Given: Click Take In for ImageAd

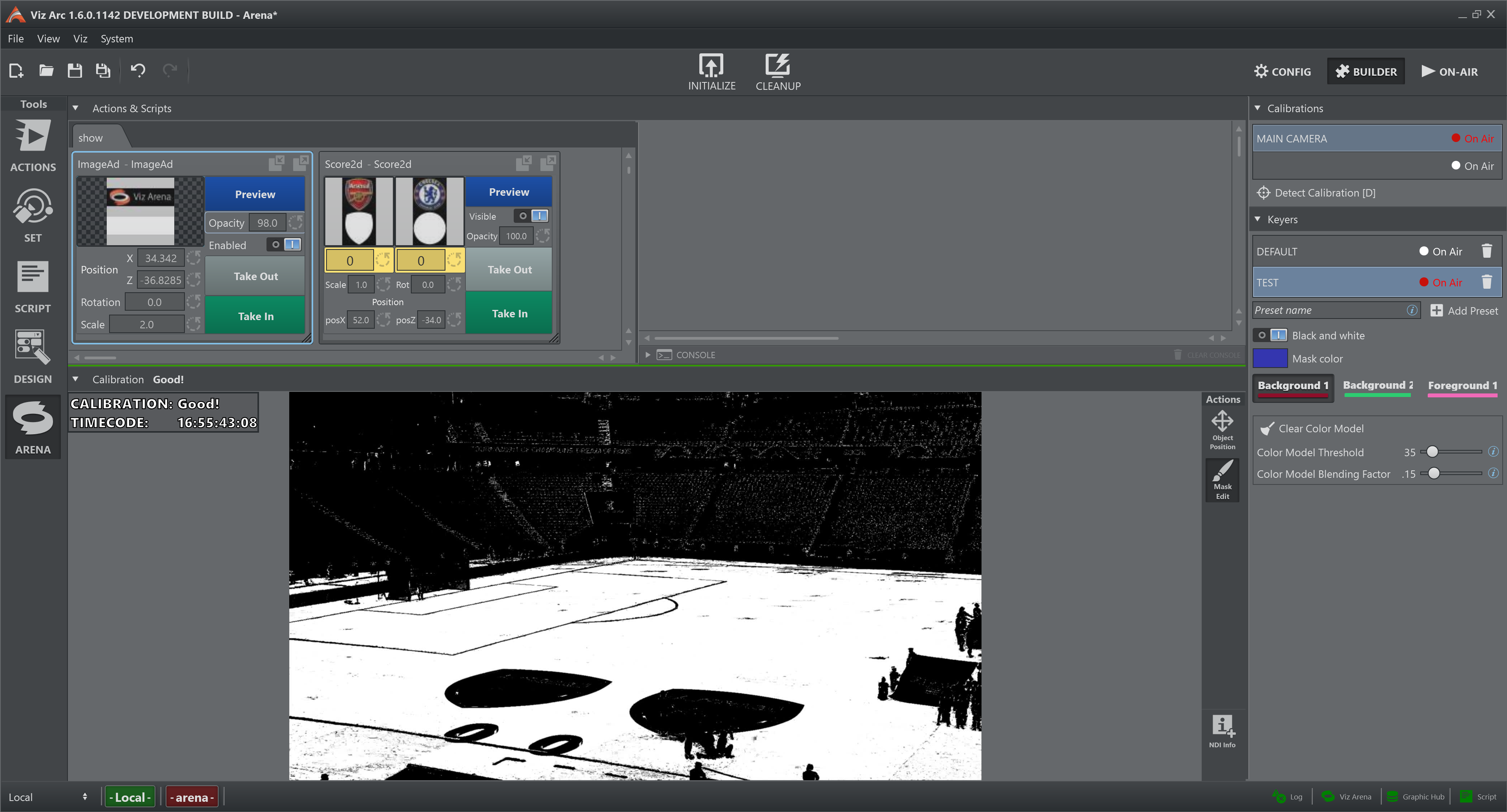Looking at the screenshot, I should pyautogui.click(x=255, y=316).
